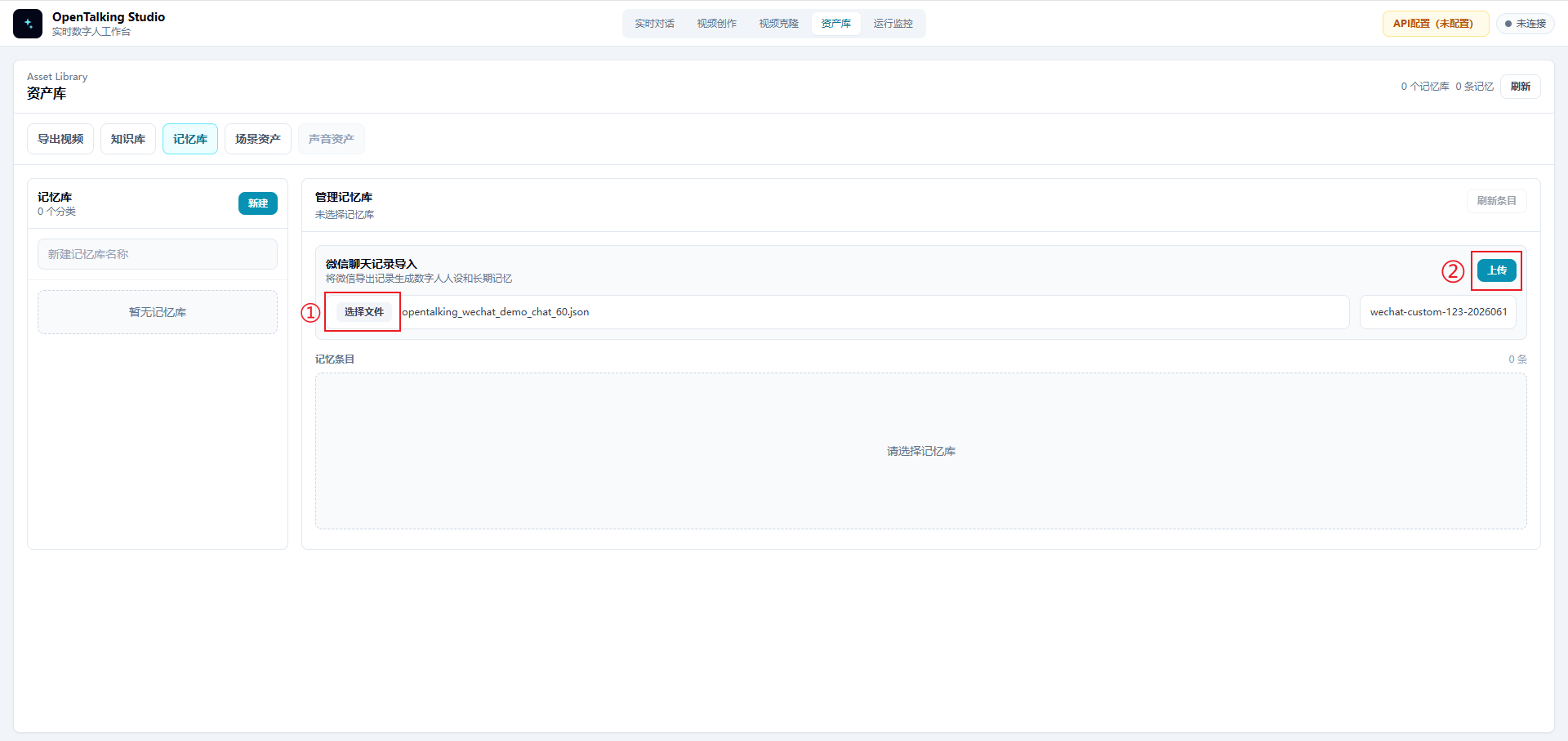Switch to 导出视频 asset category
The width and height of the screenshot is (1568, 741).
click(60, 139)
